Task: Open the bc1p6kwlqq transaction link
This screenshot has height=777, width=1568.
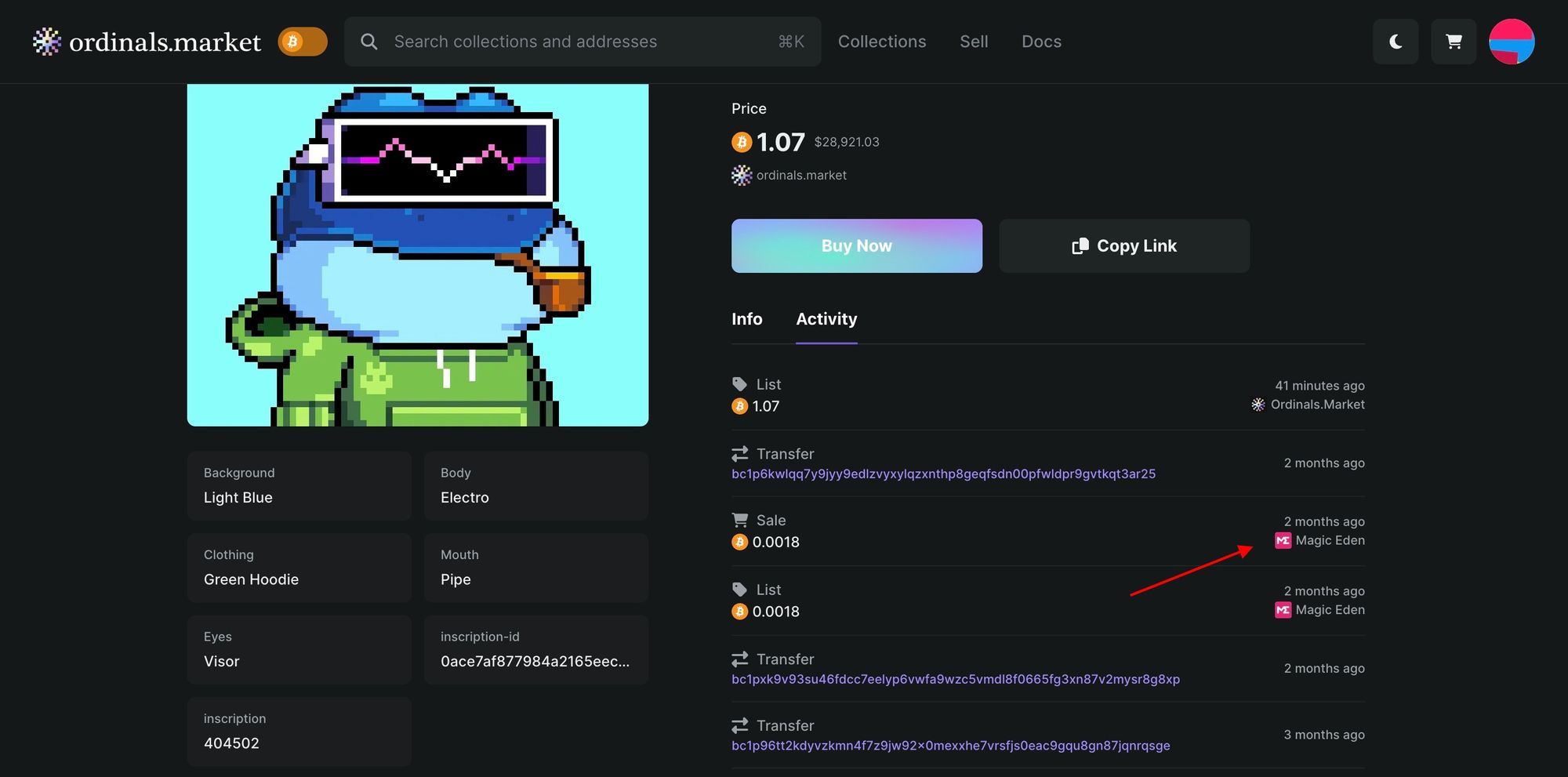Action: pyautogui.click(x=943, y=474)
